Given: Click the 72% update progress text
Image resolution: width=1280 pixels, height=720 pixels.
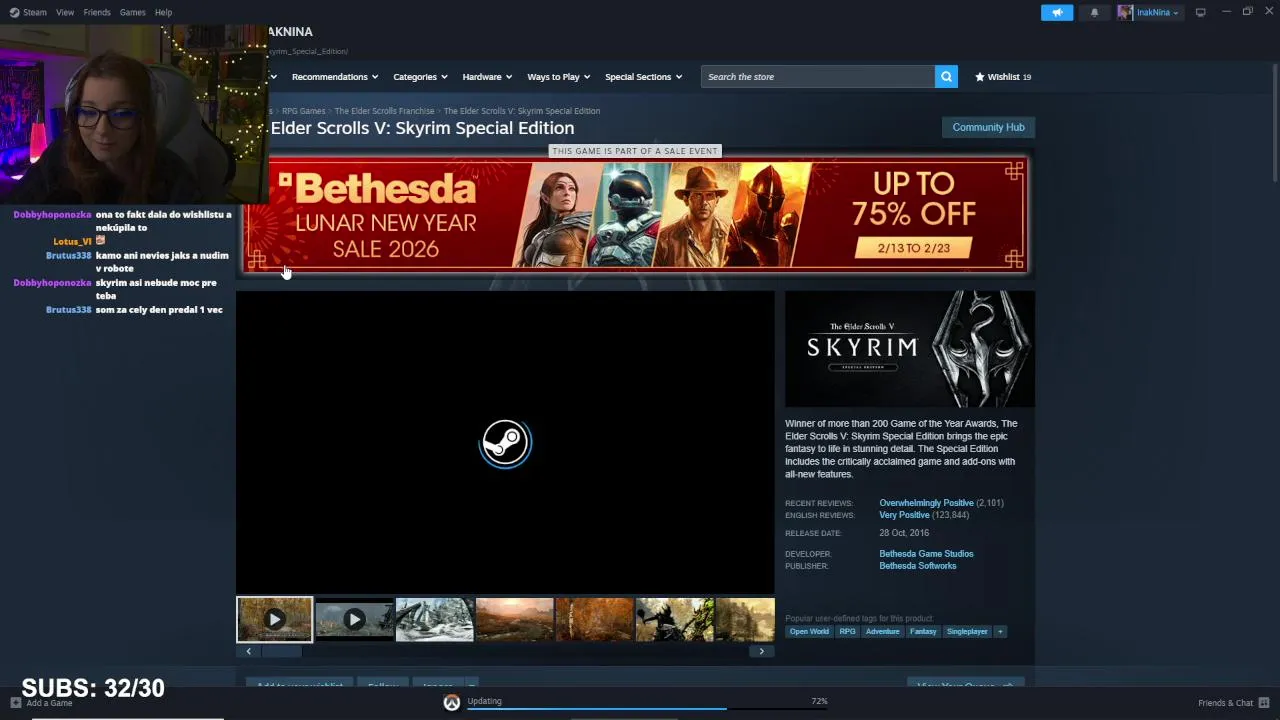Looking at the screenshot, I should coord(819,701).
